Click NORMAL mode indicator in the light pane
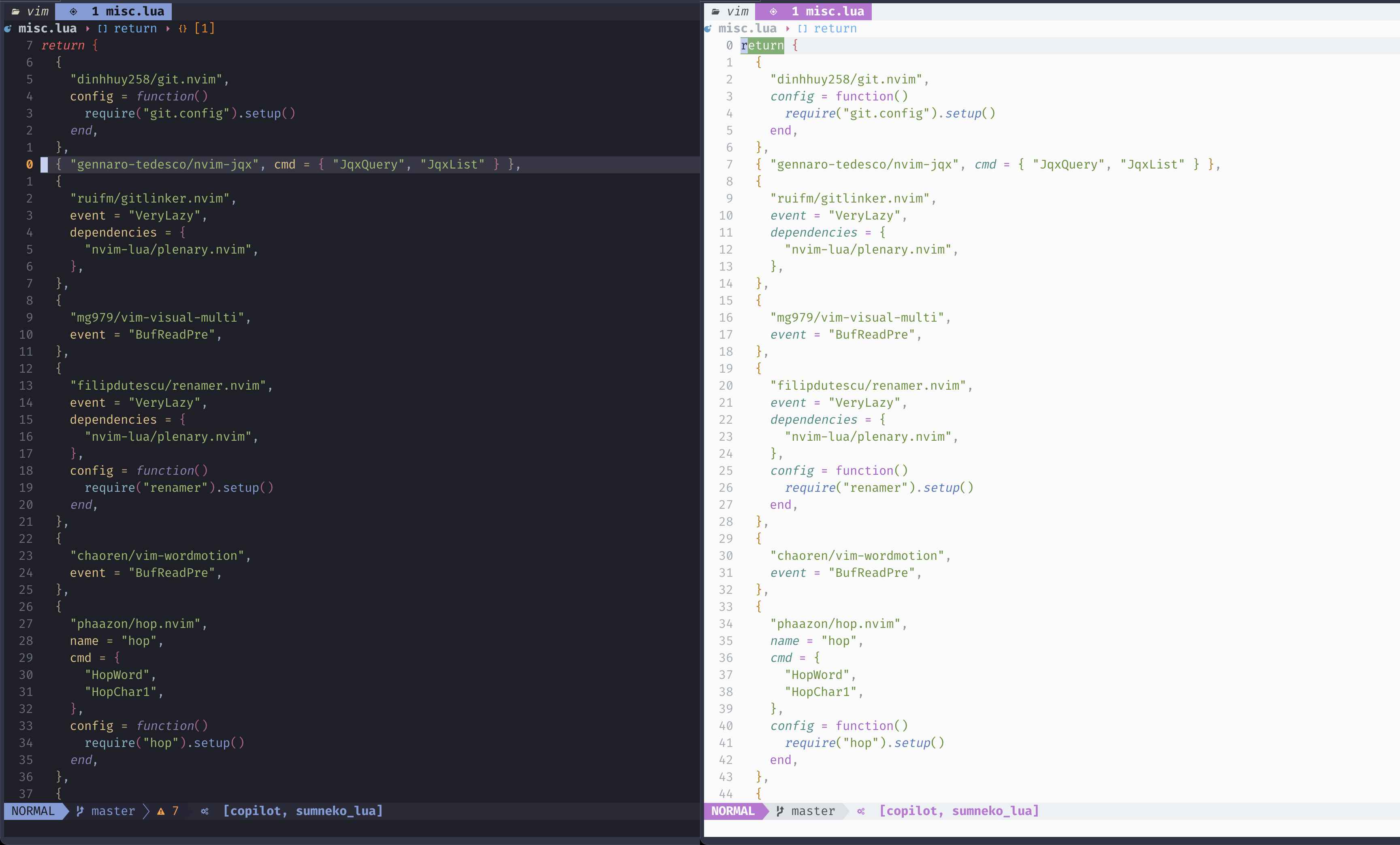The image size is (1400, 845). 732,811
